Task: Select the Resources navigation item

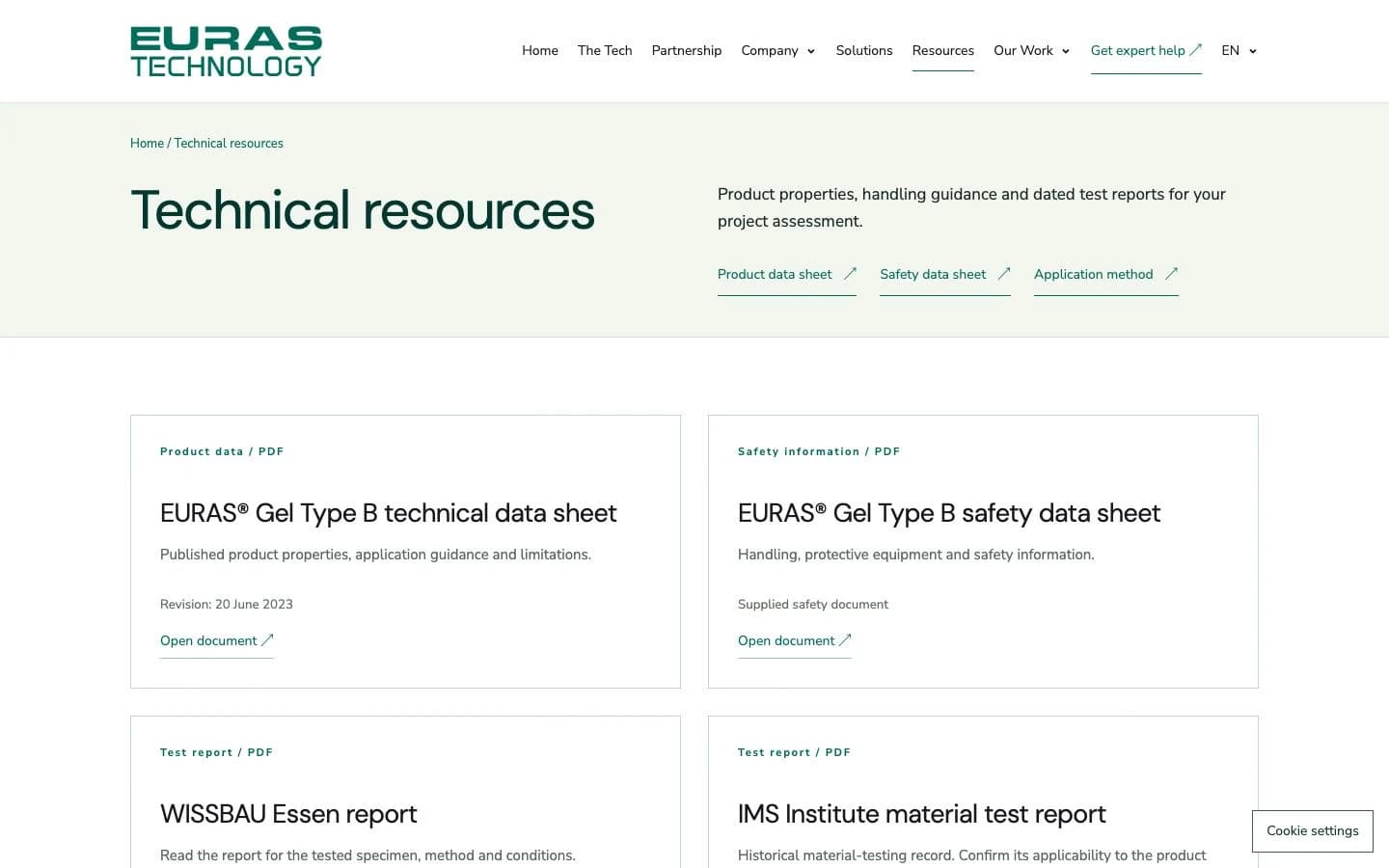Action: (x=943, y=50)
